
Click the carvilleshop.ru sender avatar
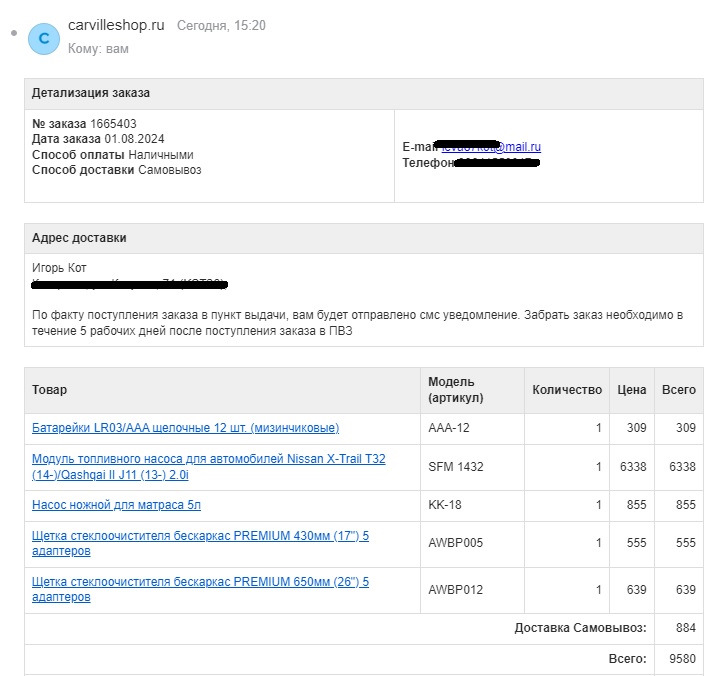[43, 38]
